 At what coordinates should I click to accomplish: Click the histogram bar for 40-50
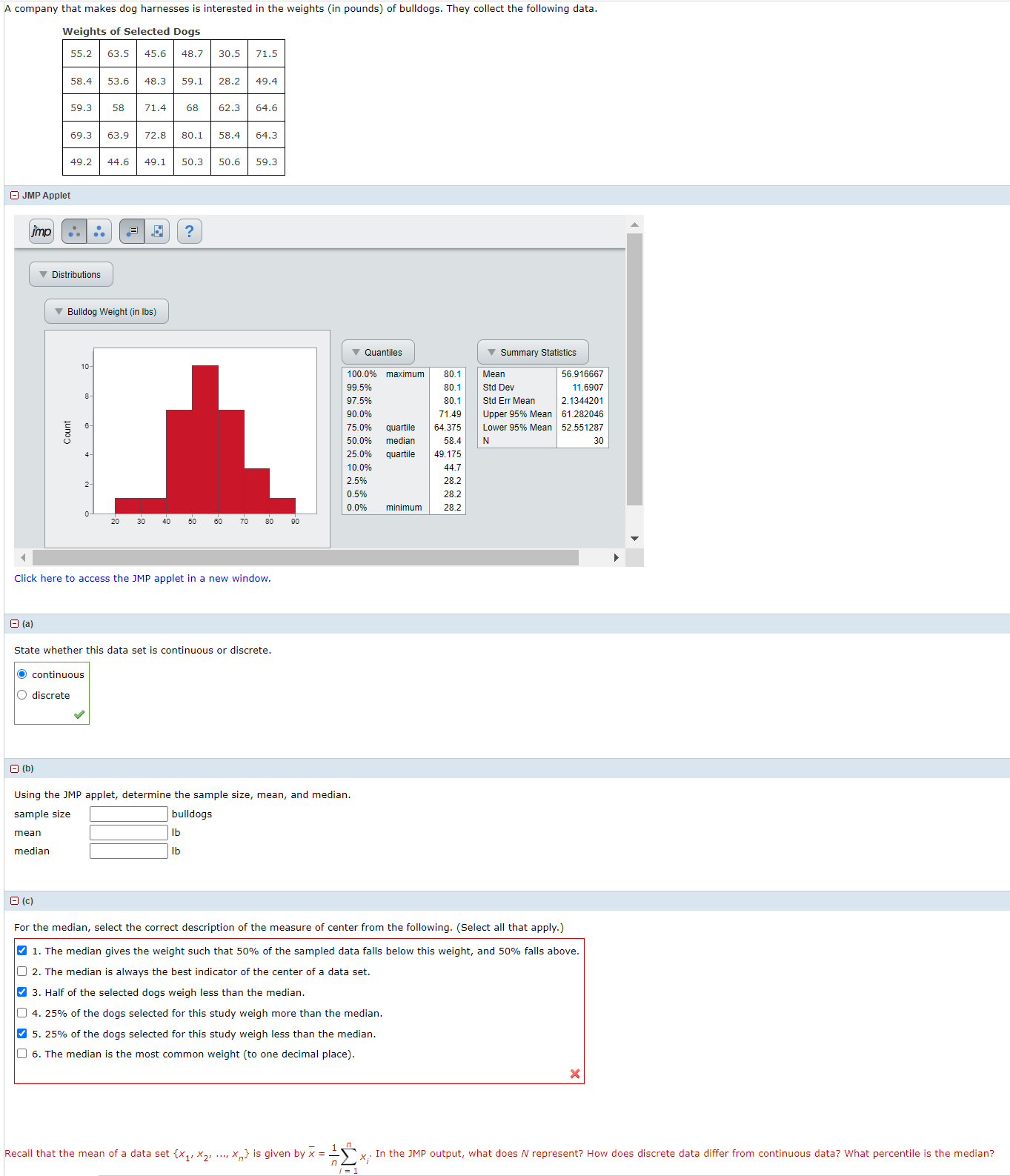(179, 462)
